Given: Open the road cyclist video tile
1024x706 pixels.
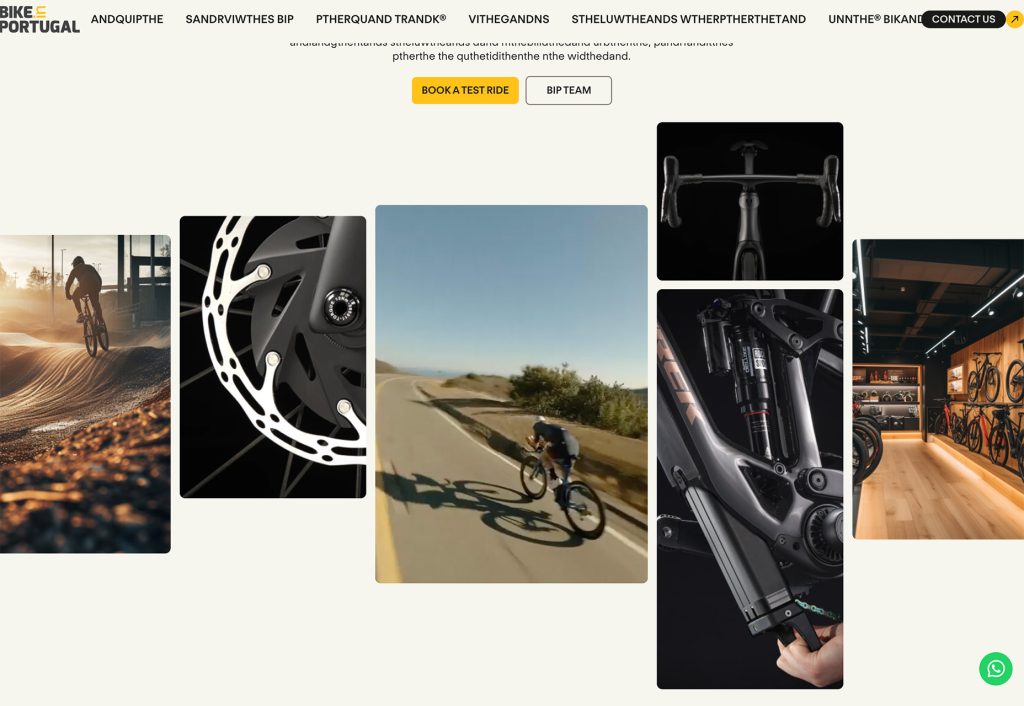Looking at the screenshot, I should coord(511,394).
